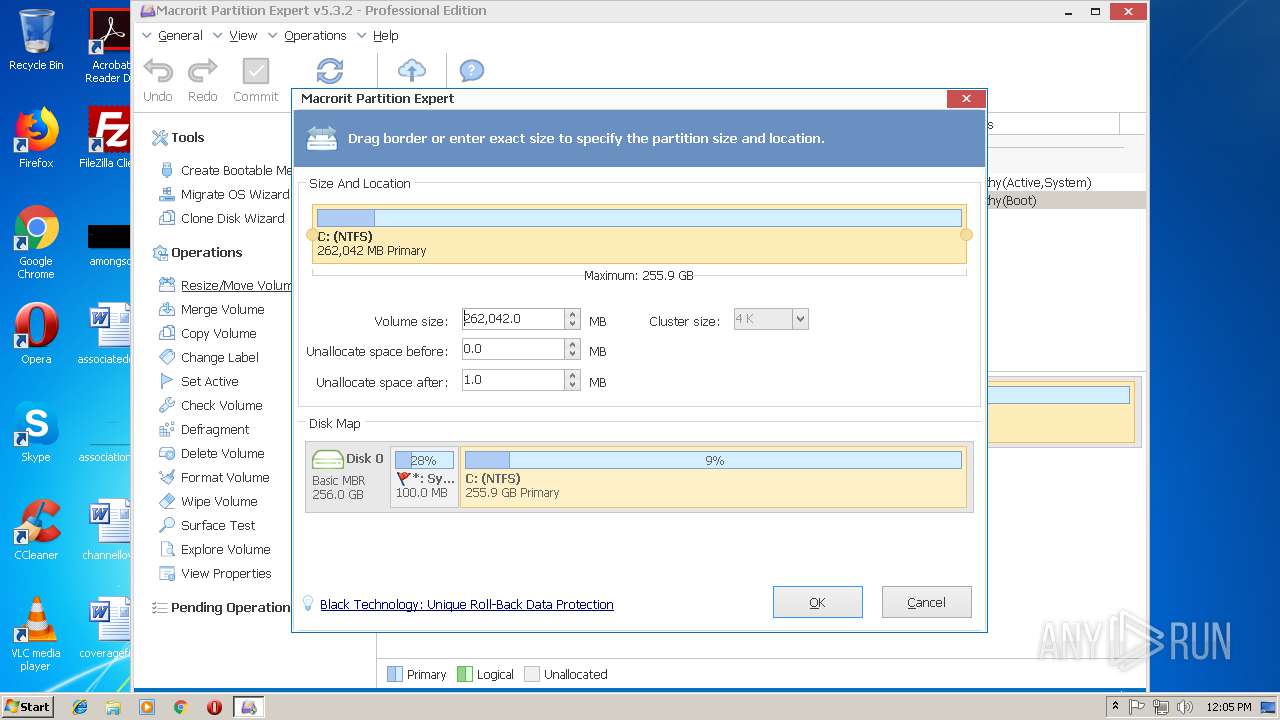Increase Unallocate space before value
The width and height of the screenshot is (1280, 720).
[x=572, y=344]
